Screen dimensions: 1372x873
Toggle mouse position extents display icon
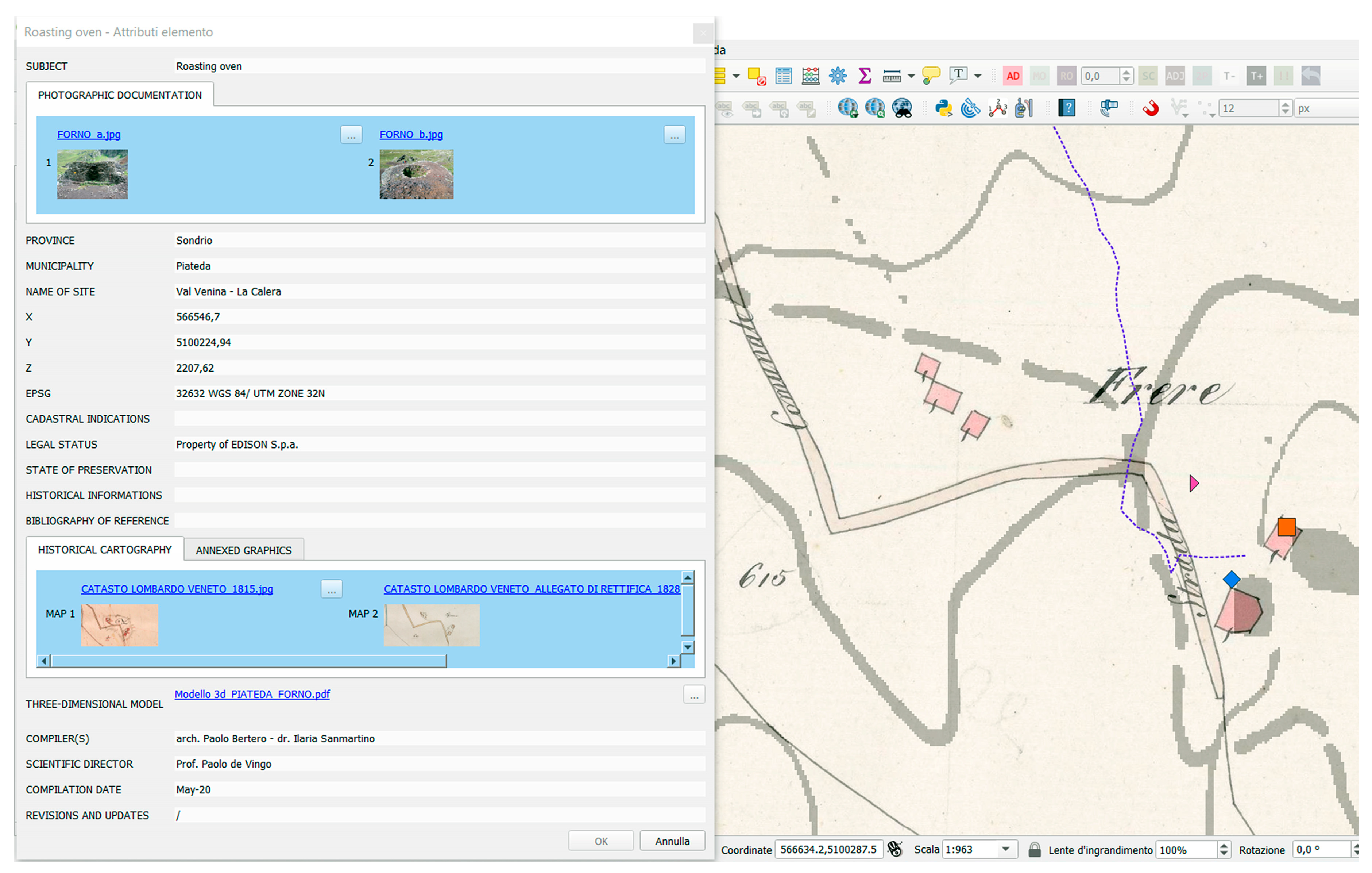tap(895, 850)
